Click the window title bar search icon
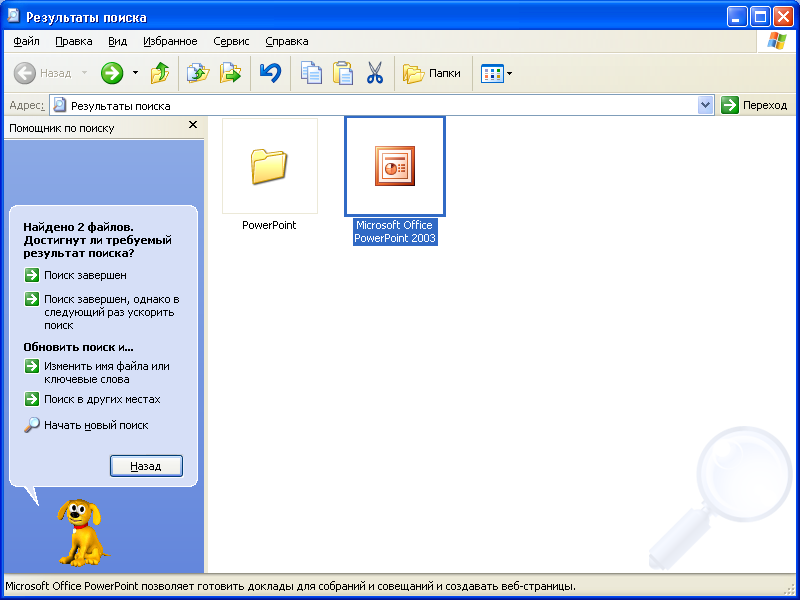Viewport: 800px width, 600px height. click(x=13, y=17)
